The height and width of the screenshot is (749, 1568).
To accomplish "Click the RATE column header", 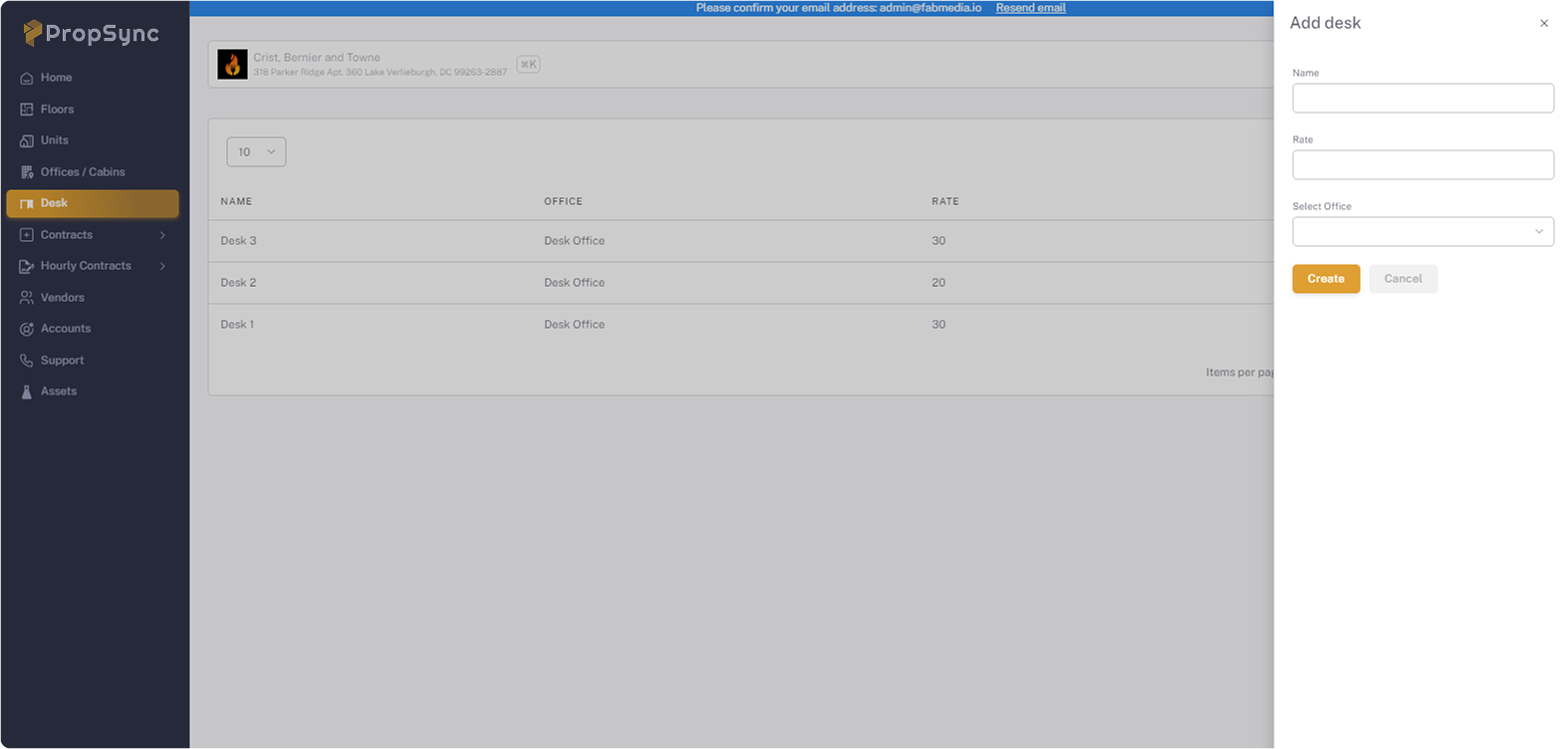I will pos(945,201).
